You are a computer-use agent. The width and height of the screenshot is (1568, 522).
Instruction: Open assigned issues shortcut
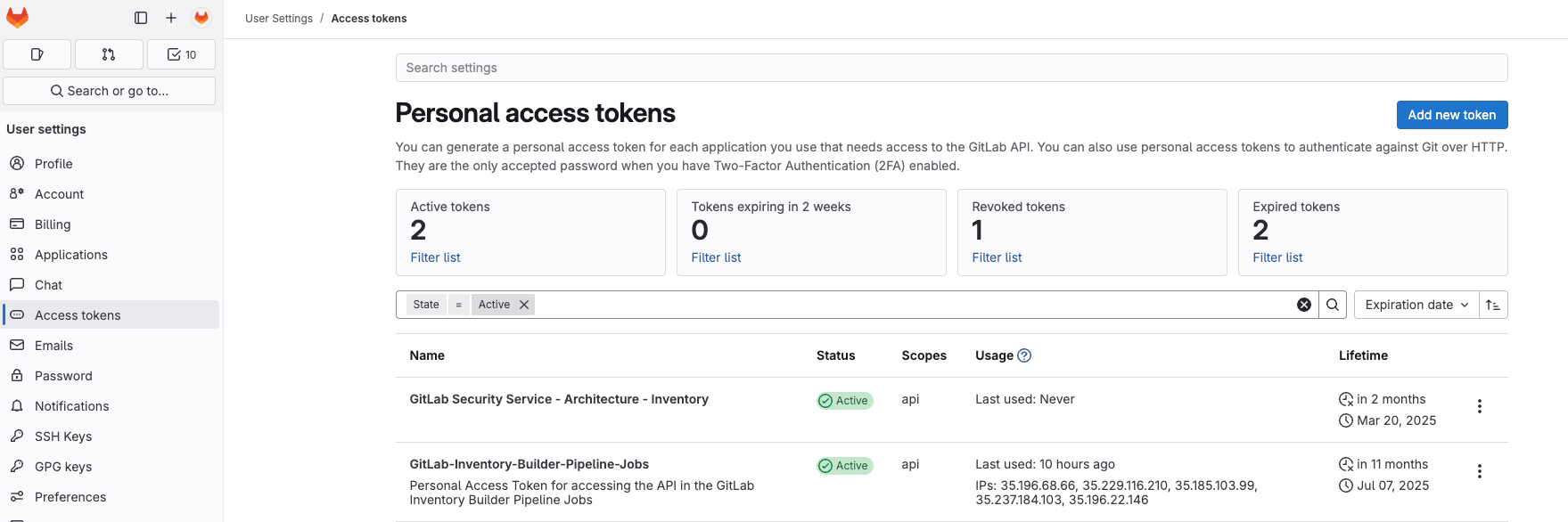[x=37, y=54]
